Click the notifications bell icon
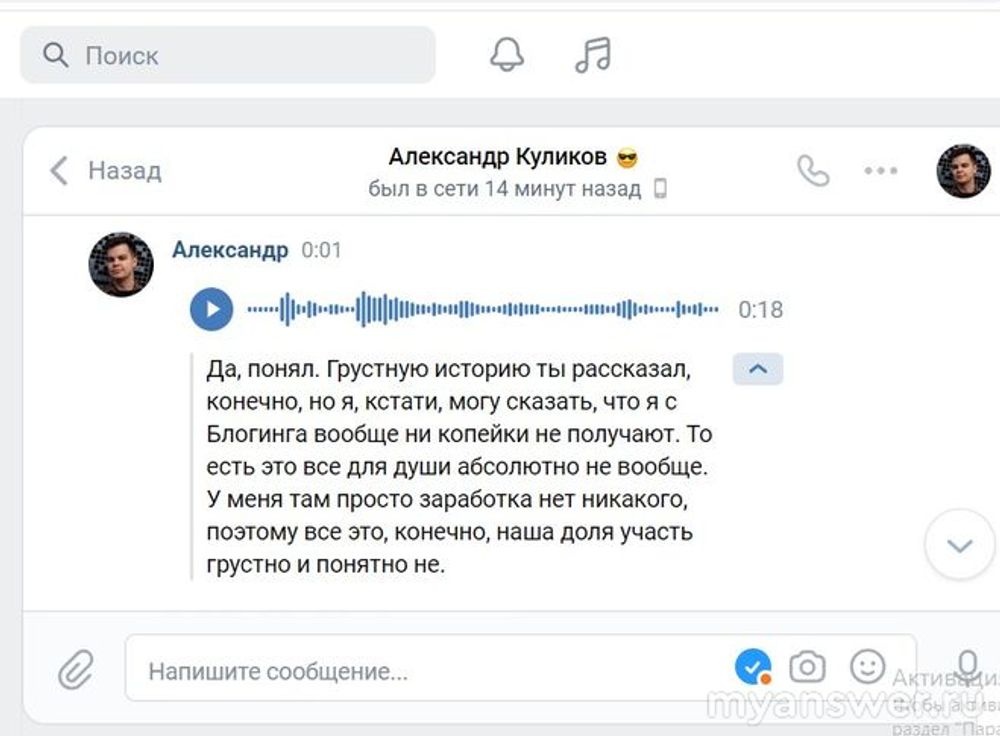The height and width of the screenshot is (736, 1000). pyautogui.click(x=507, y=55)
